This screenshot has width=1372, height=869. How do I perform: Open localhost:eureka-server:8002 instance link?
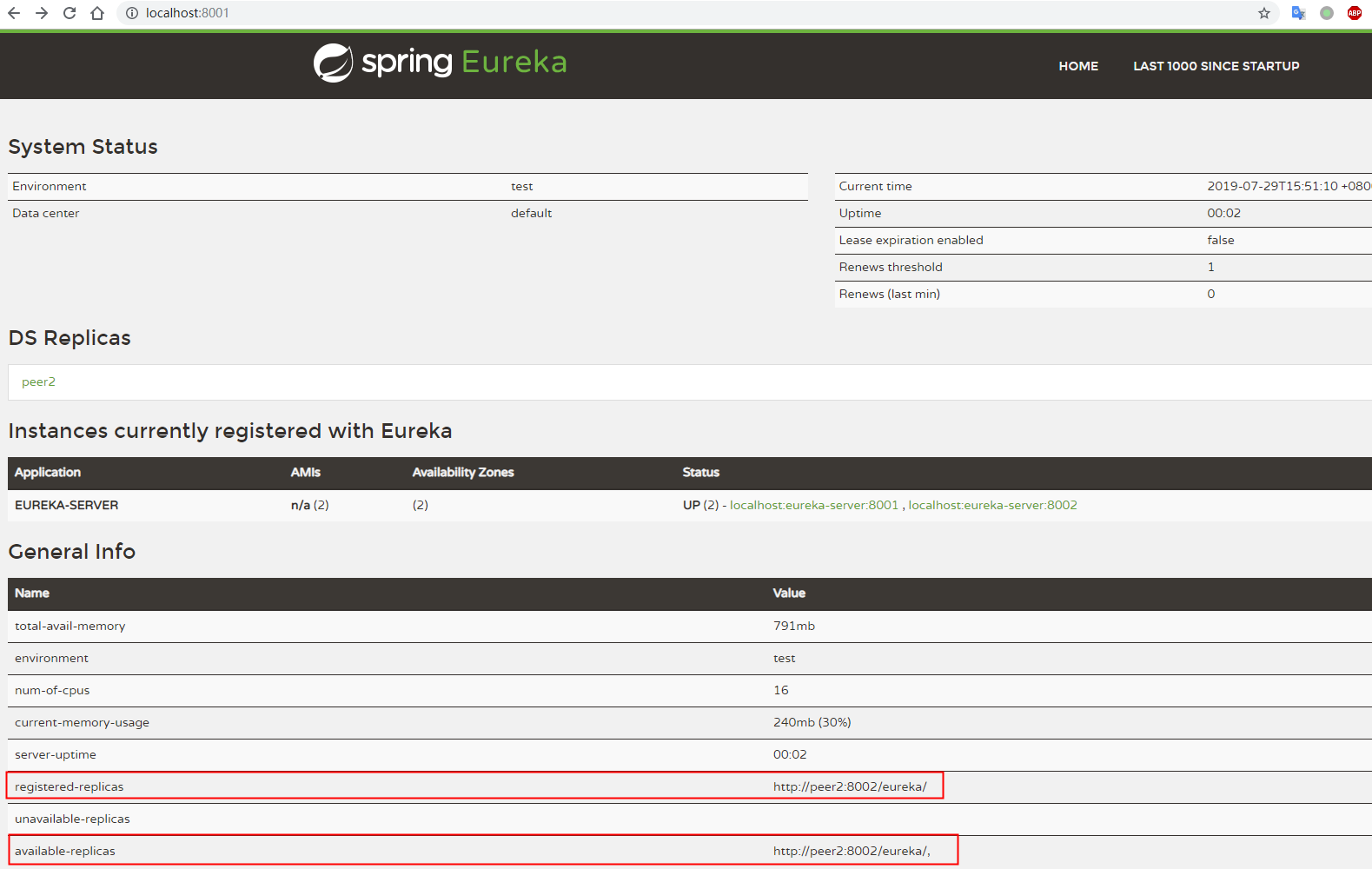pyautogui.click(x=993, y=505)
